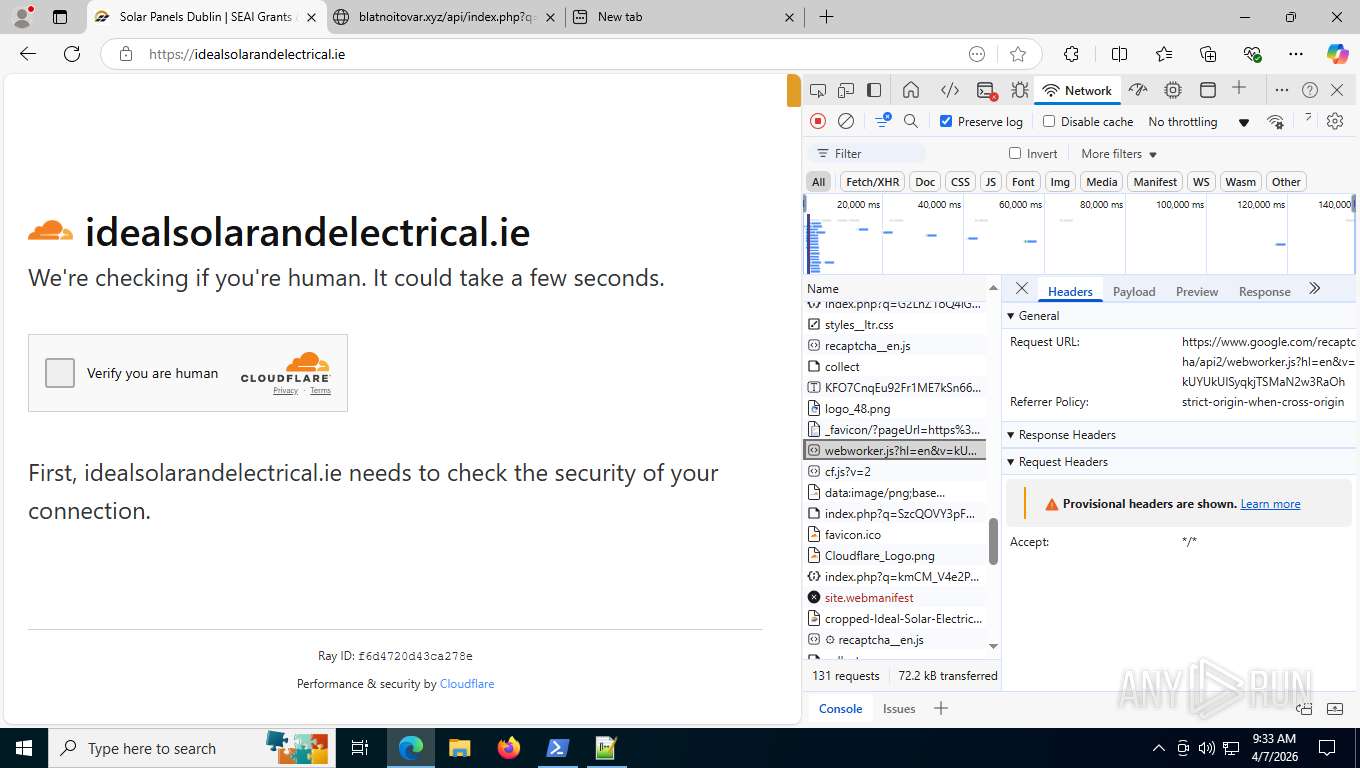Open Copilot icon in browser toolbar
This screenshot has width=1360, height=768.
point(1337,54)
